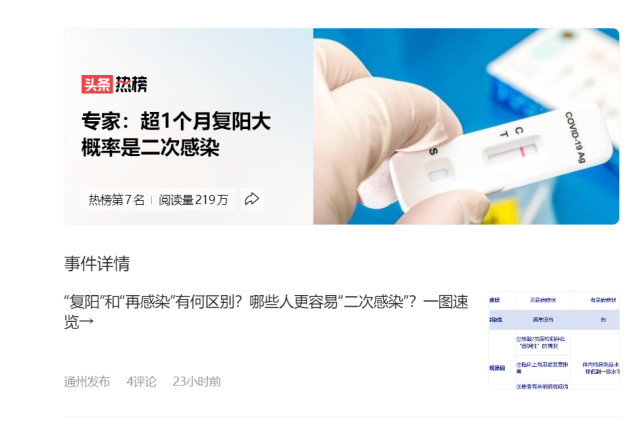The width and height of the screenshot is (641, 426).
Task: Click the 阅读量219万 read count label
Action: point(193,200)
